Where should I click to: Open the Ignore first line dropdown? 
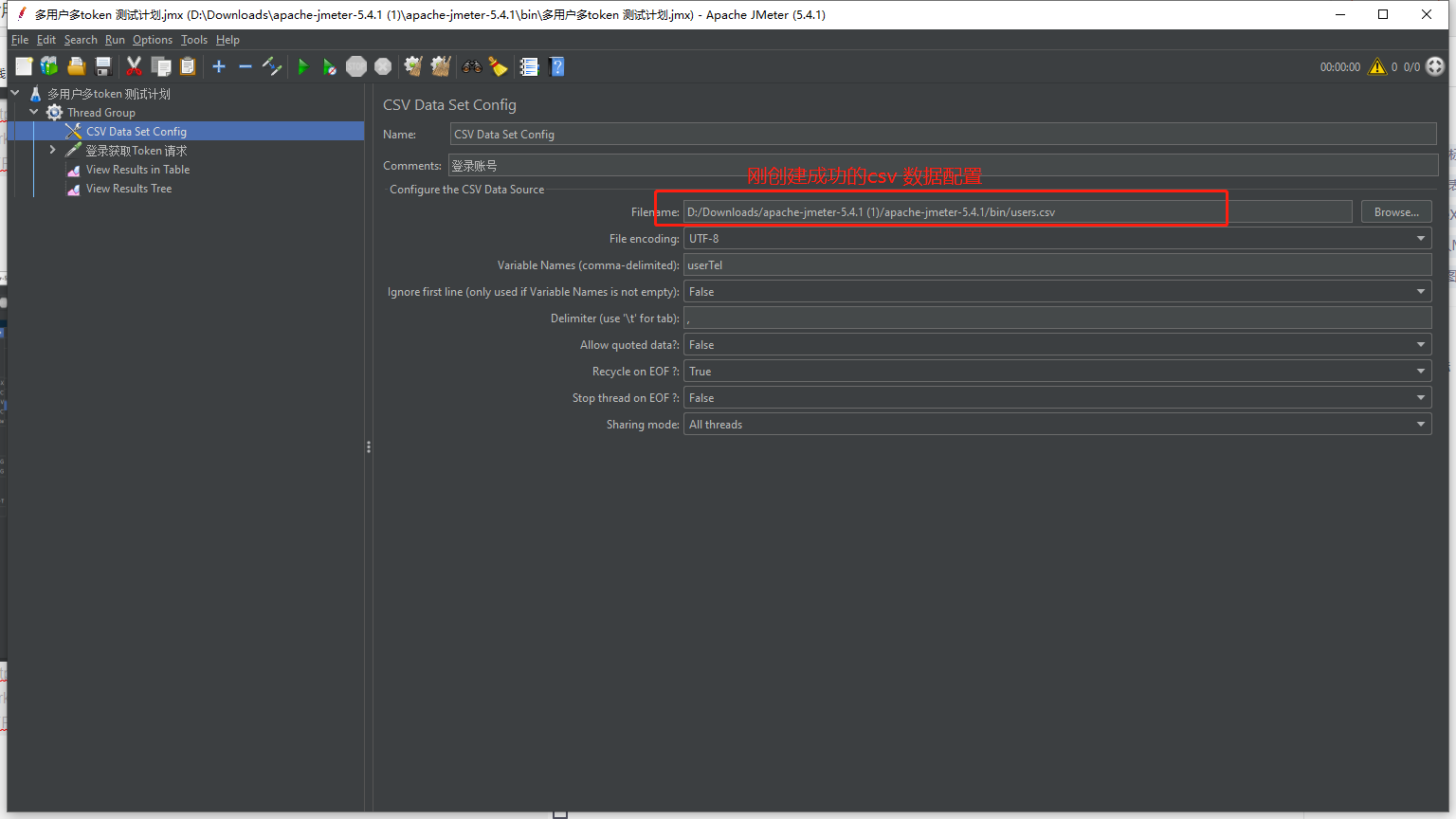coord(1057,292)
